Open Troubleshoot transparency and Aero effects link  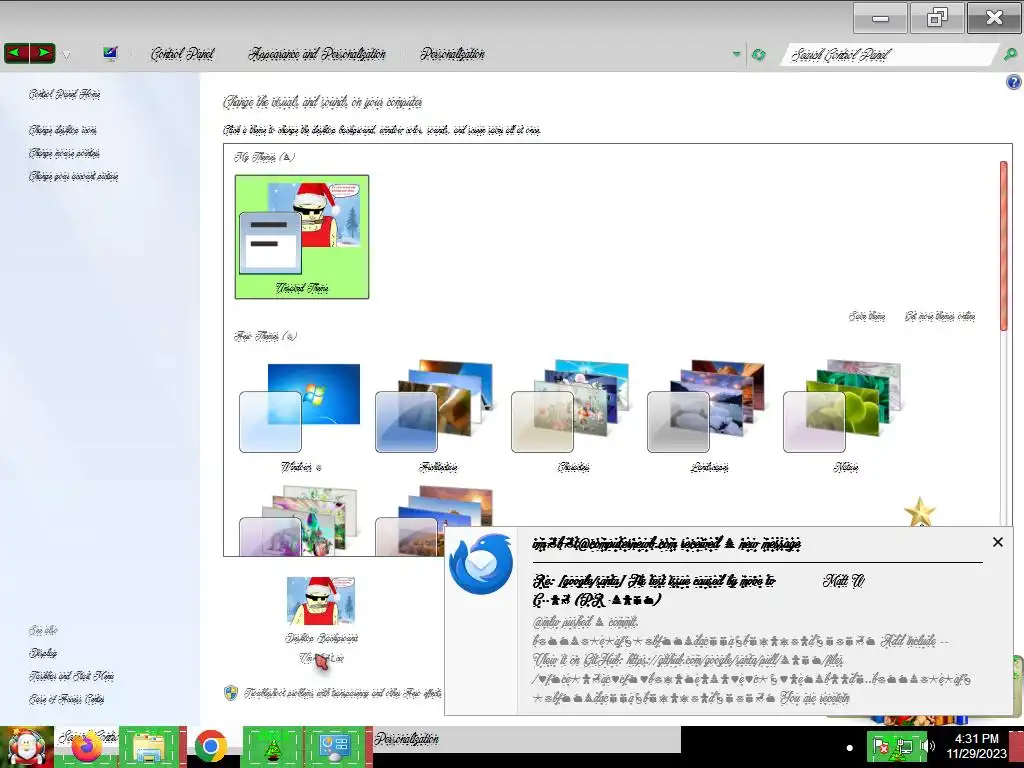343,693
